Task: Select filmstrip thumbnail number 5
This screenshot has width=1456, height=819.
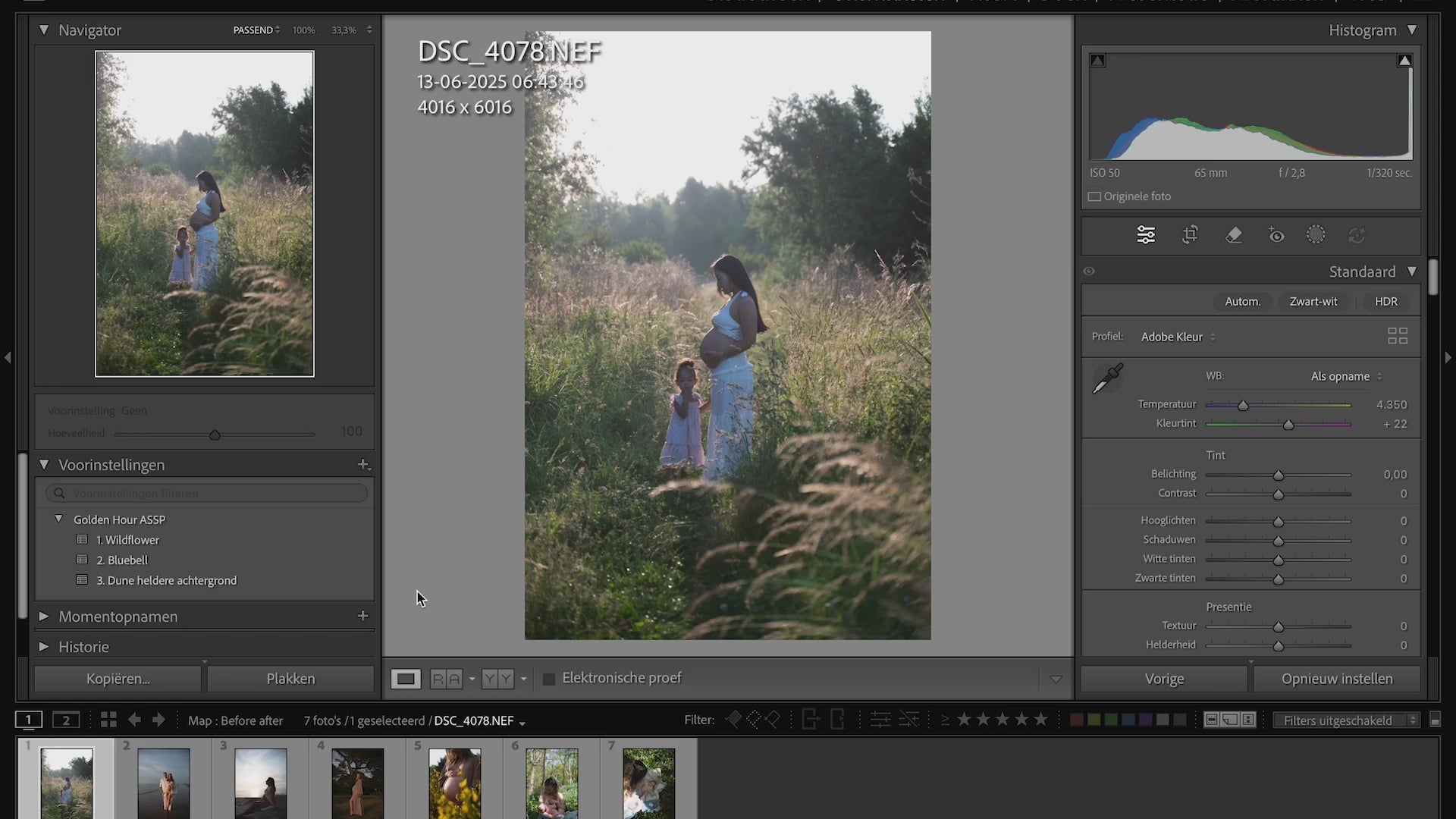Action: pyautogui.click(x=454, y=783)
